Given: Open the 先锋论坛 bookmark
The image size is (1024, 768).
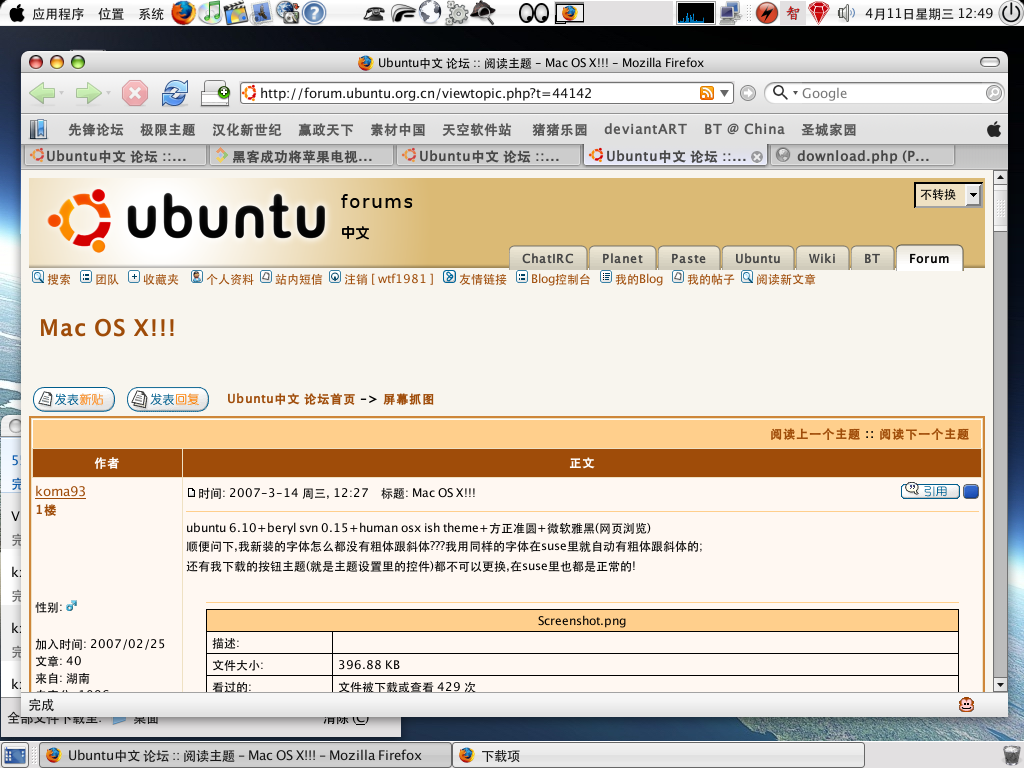Looking at the screenshot, I should click(x=96, y=129).
